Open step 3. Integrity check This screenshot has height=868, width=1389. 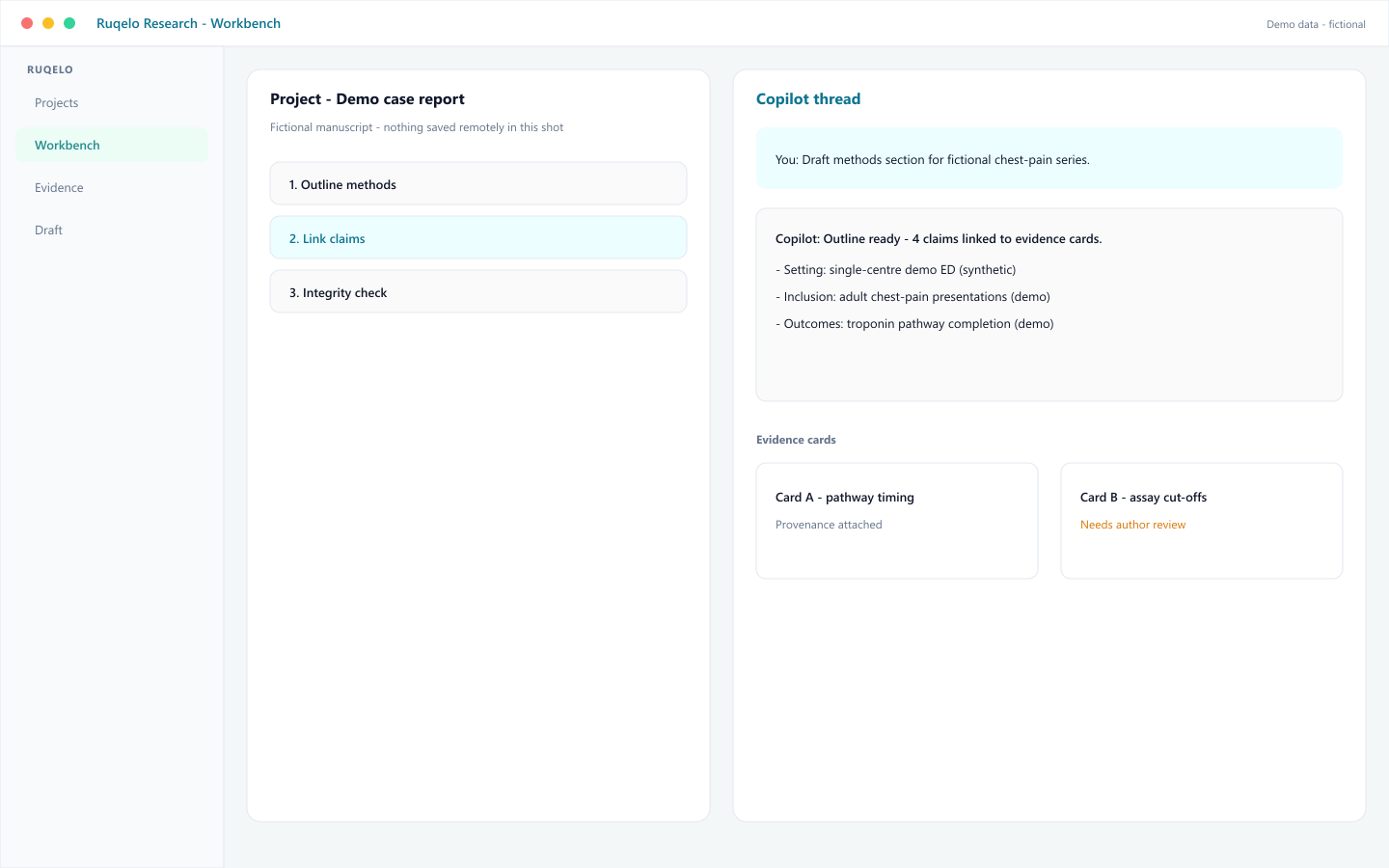(478, 292)
